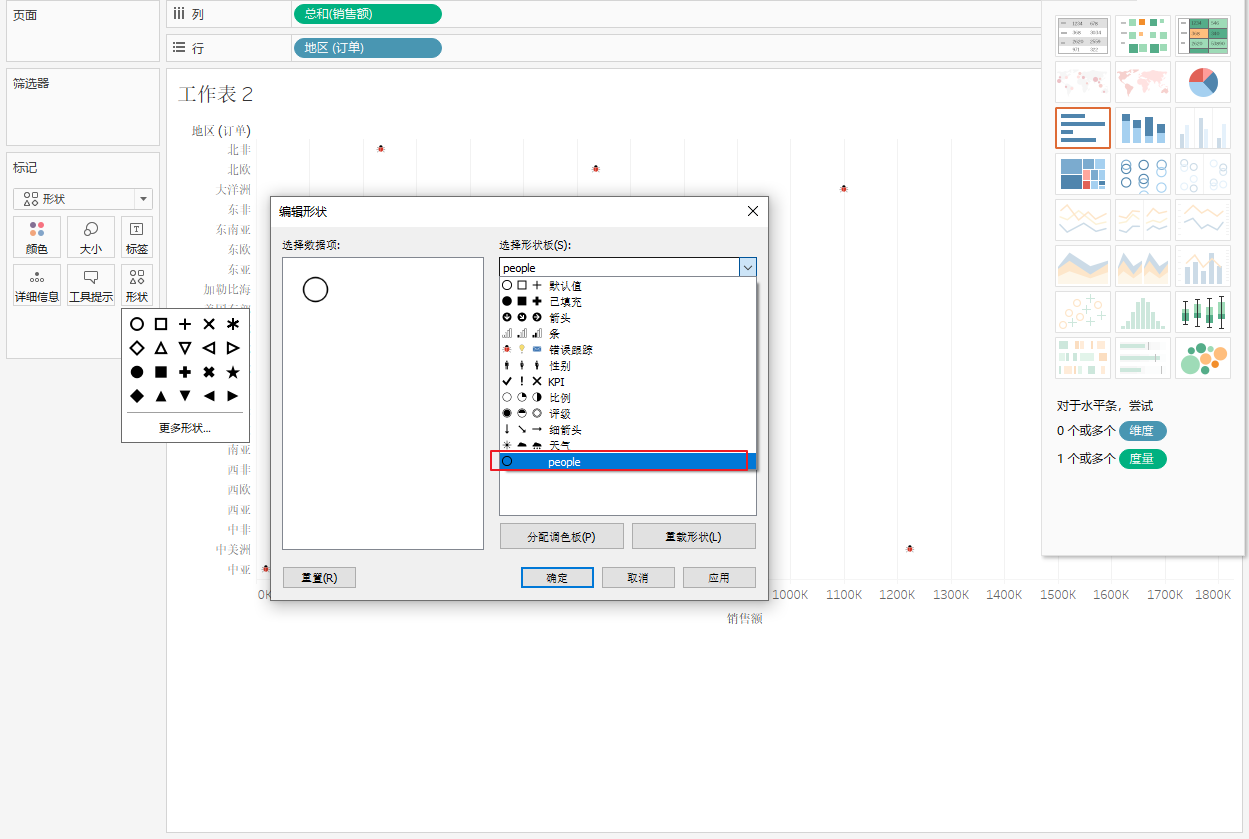Select the circle data item in dialog list
1249x839 pixels.
click(315, 290)
